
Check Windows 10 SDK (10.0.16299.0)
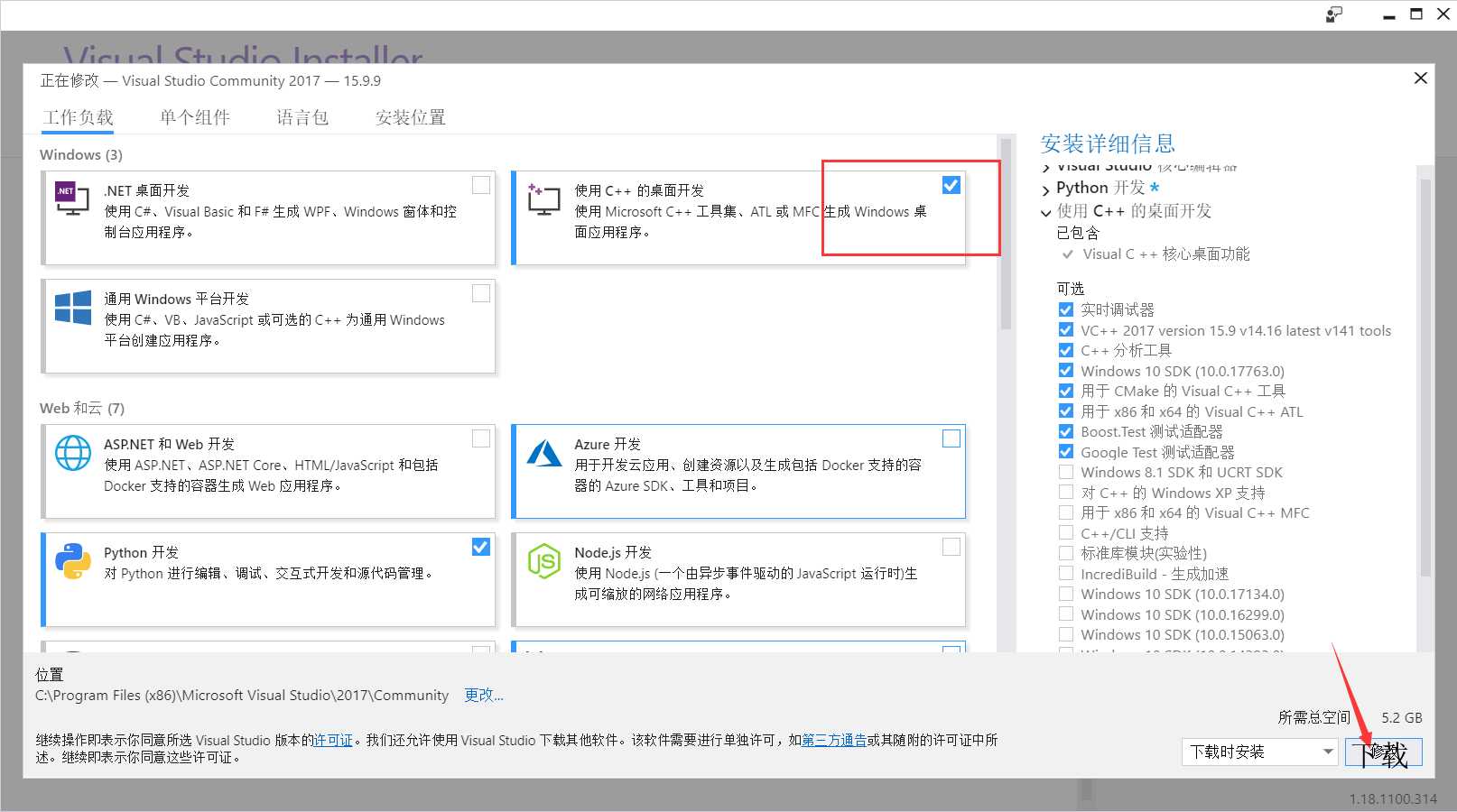1066,614
